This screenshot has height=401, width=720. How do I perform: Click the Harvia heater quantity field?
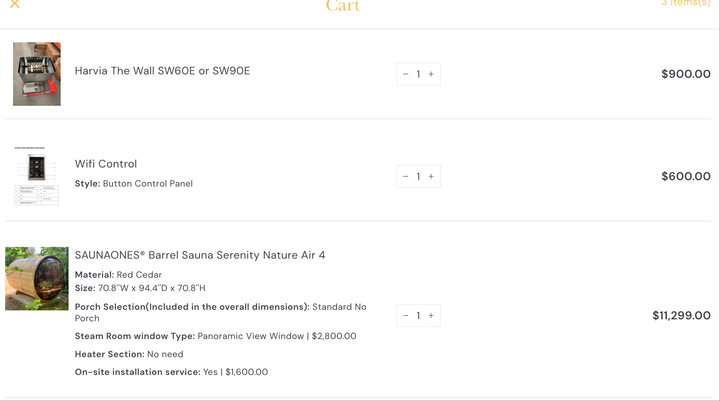coord(418,74)
